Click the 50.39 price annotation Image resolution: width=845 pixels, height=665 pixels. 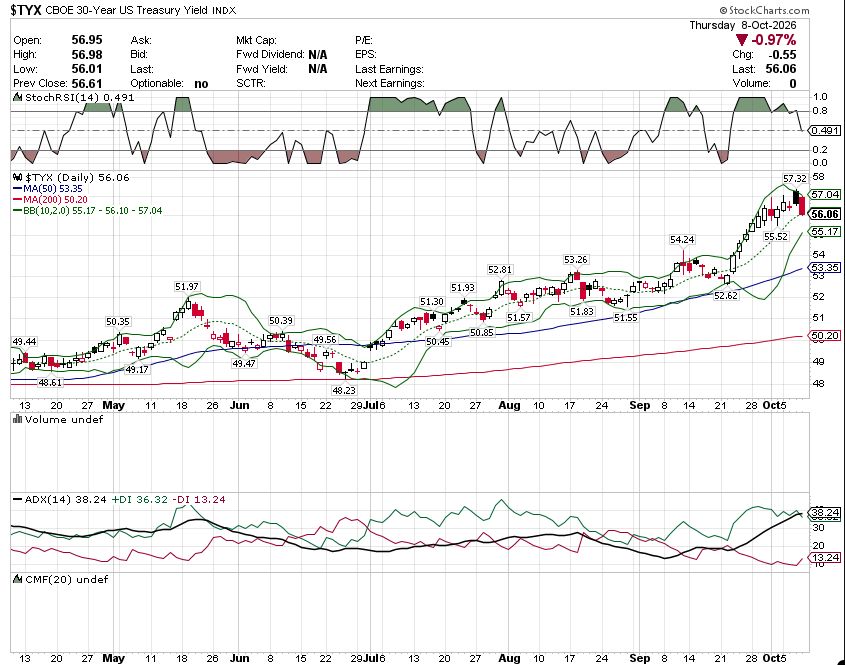(281, 321)
